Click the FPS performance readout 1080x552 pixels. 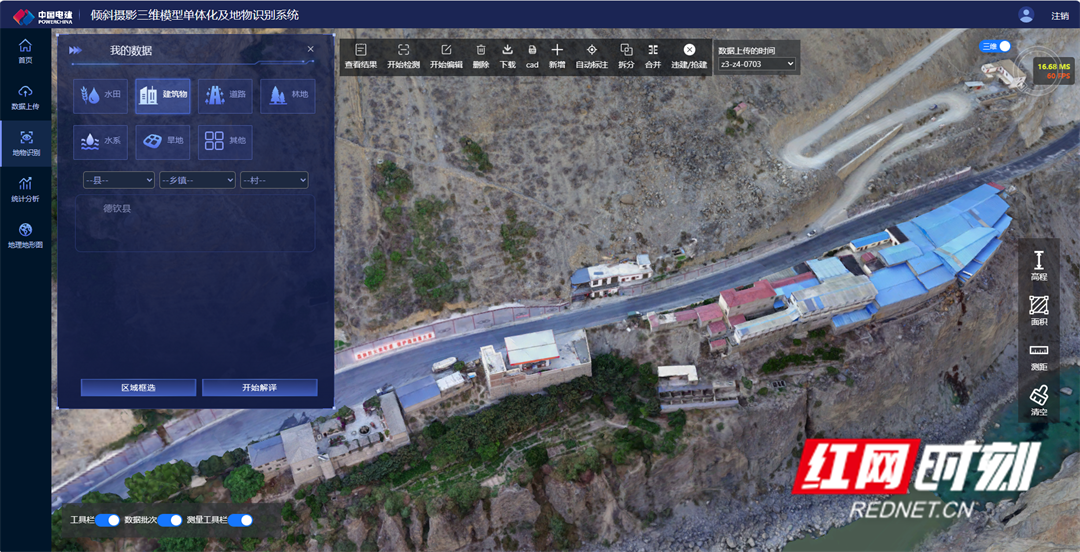point(1055,71)
